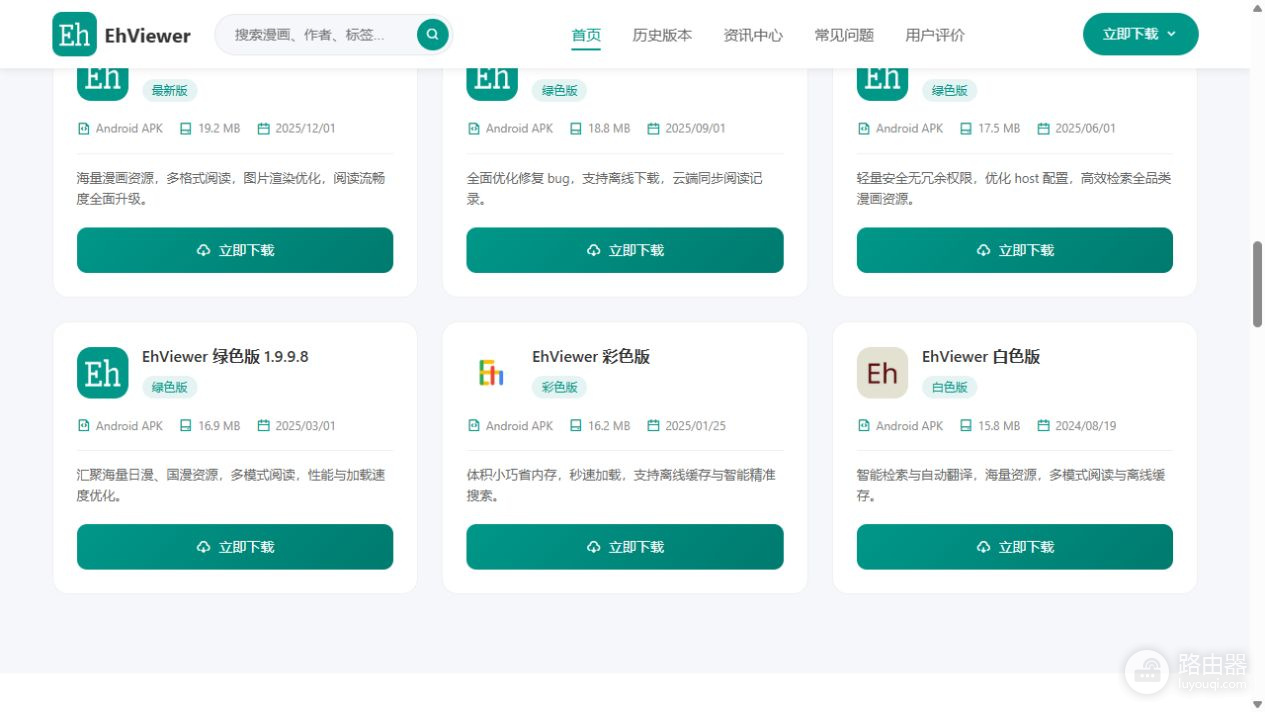Download the 19.2 MB latest version
The height and width of the screenshot is (712, 1265).
[235, 250]
